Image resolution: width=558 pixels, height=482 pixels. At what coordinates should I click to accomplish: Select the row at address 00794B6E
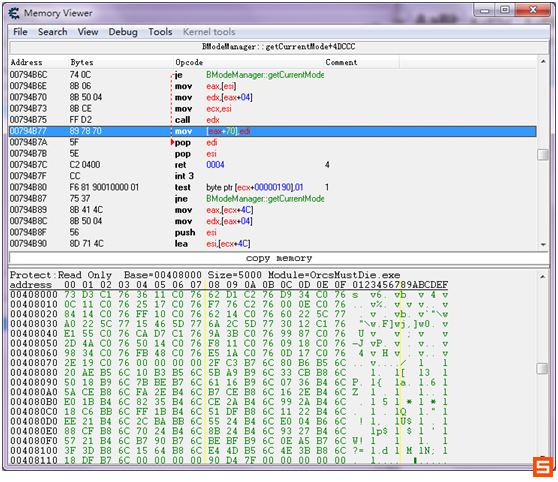click(273, 87)
